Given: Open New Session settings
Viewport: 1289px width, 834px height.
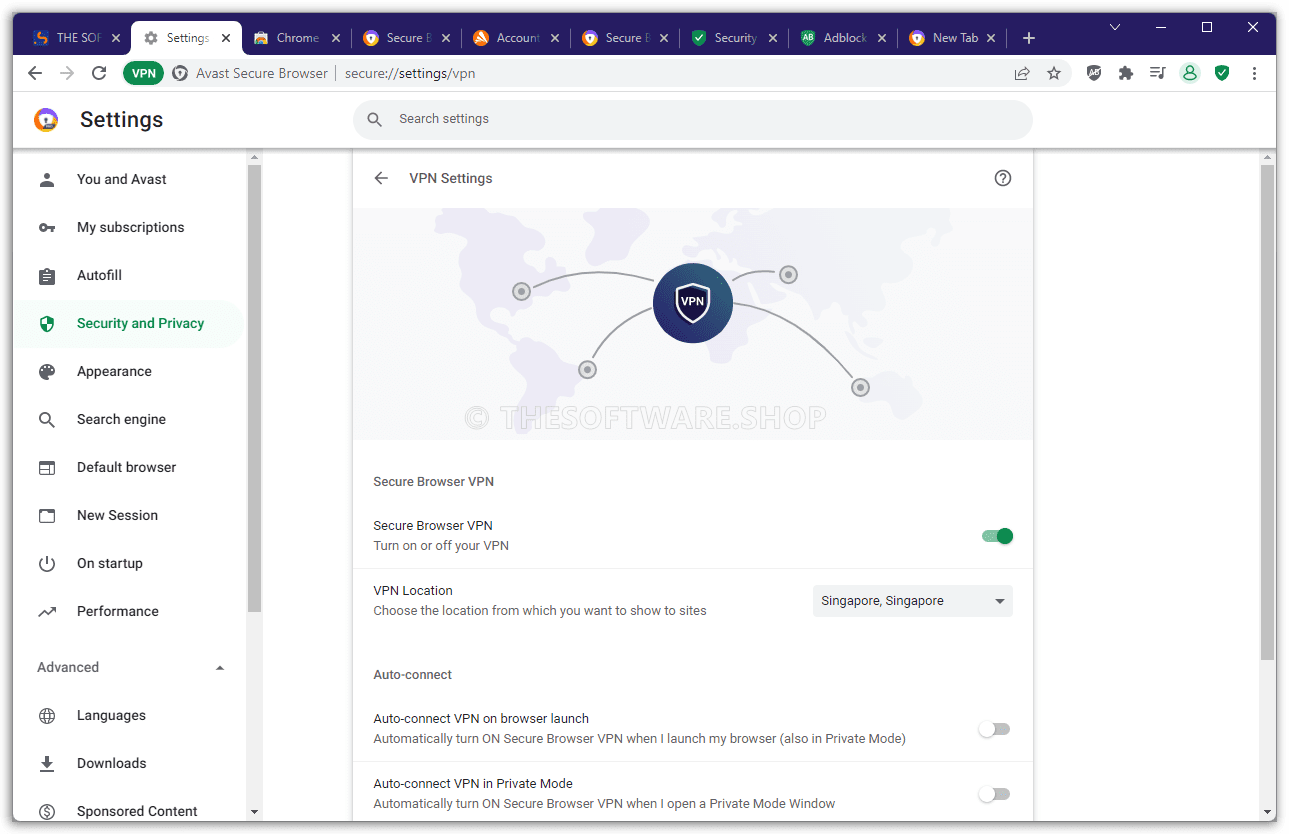Looking at the screenshot, I should click(x=128, y=515).
